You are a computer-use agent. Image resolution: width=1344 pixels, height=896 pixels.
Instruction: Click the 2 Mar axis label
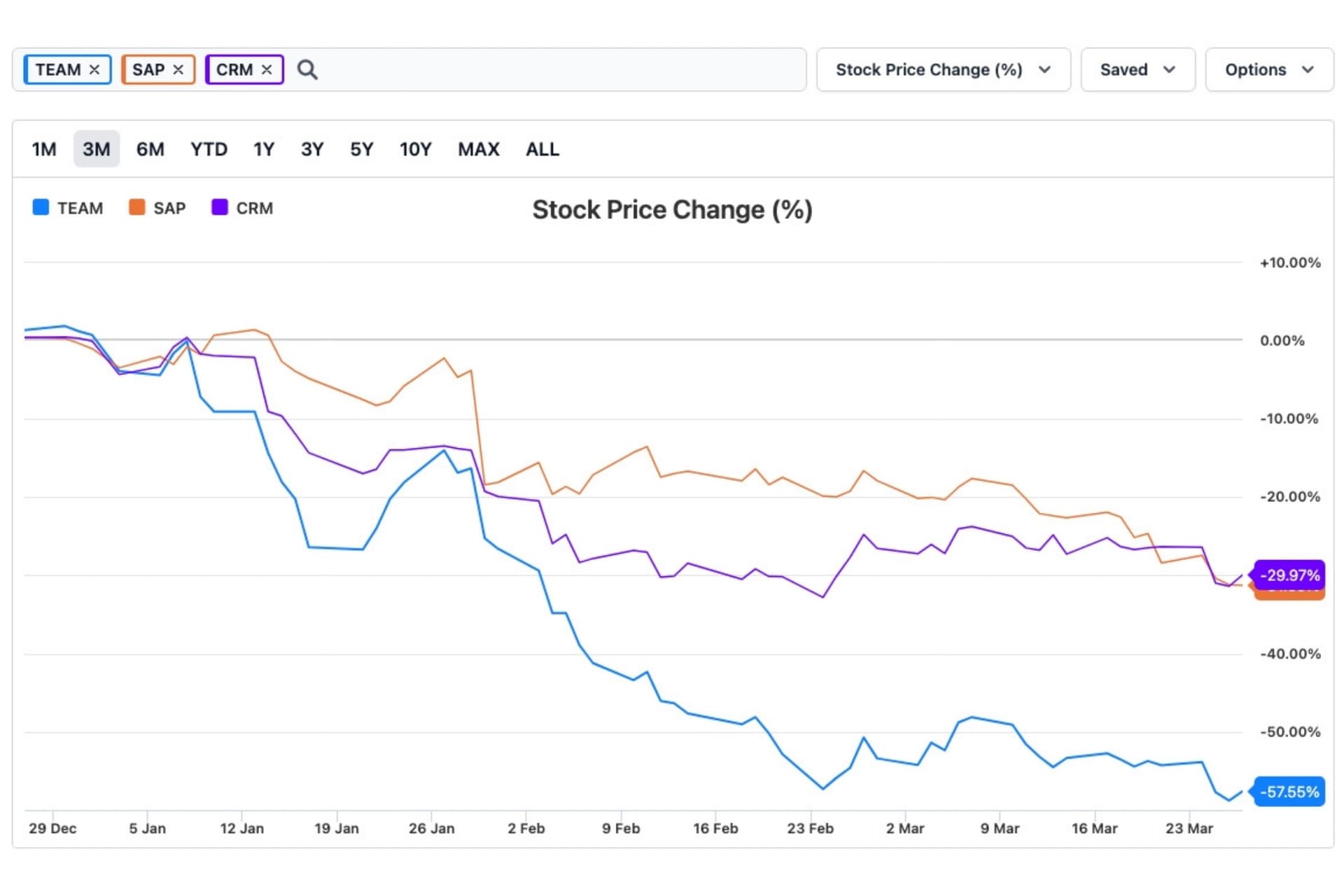905,829
